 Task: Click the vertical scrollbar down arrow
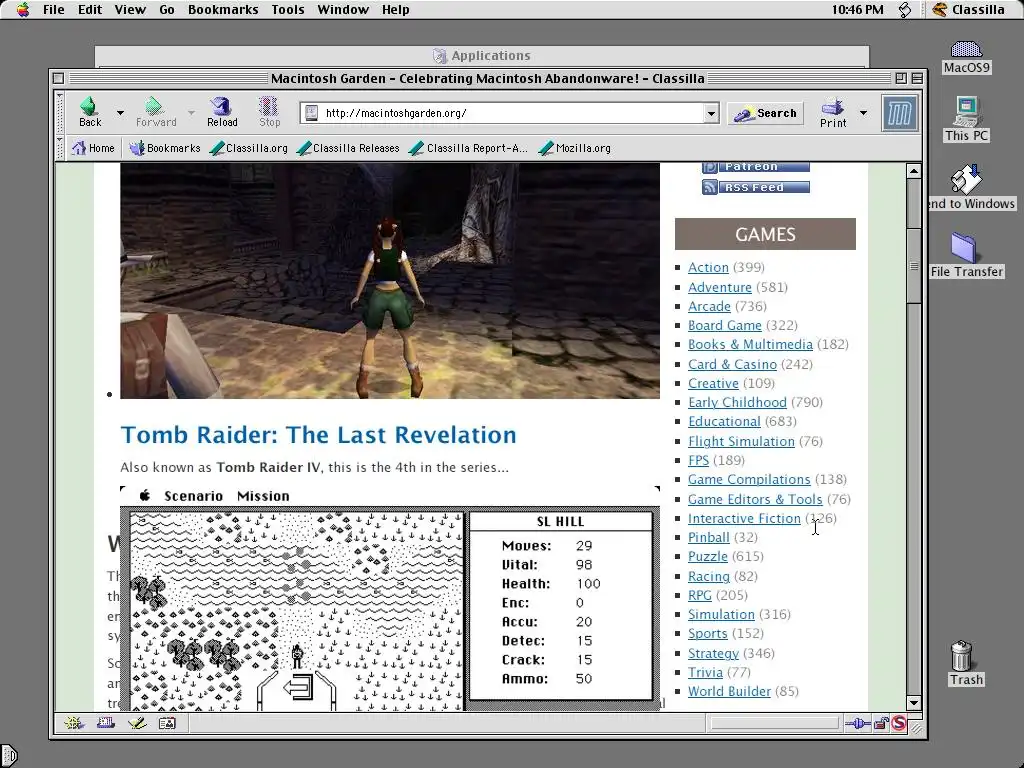(x=914, y=703)
